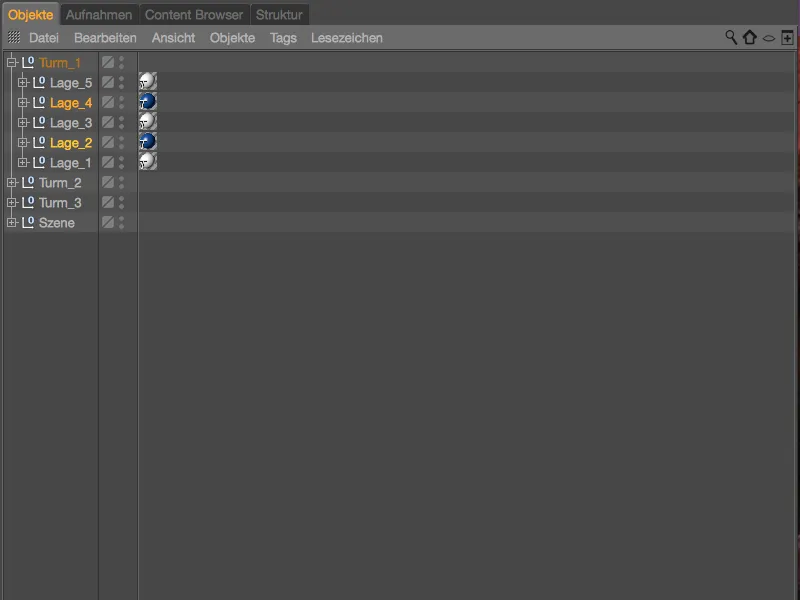Click the layer square icon for Turm_1
800x600 pixels.
pyautogui.click(x=108, y=62)
